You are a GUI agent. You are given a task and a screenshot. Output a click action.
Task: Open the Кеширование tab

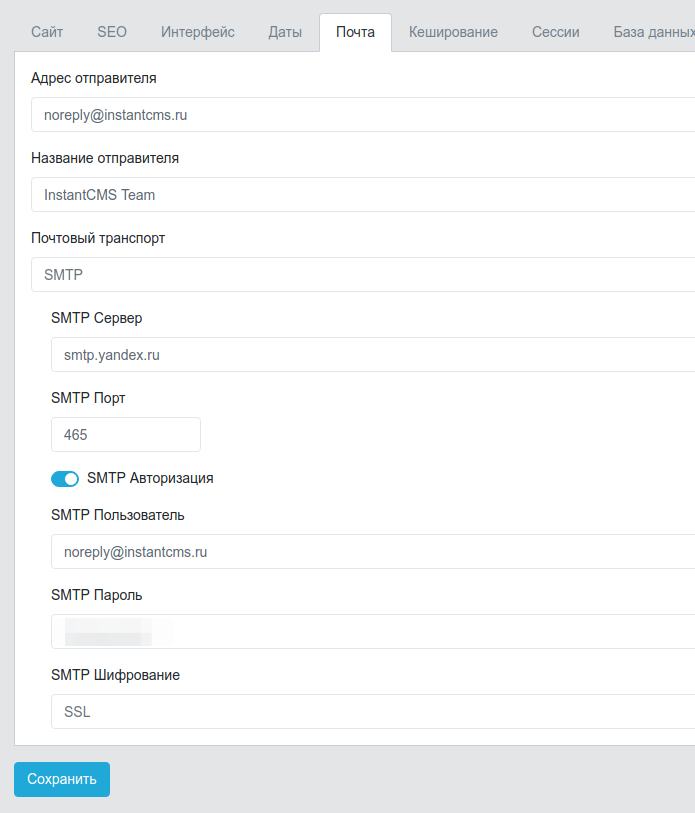tap(453, 31)
